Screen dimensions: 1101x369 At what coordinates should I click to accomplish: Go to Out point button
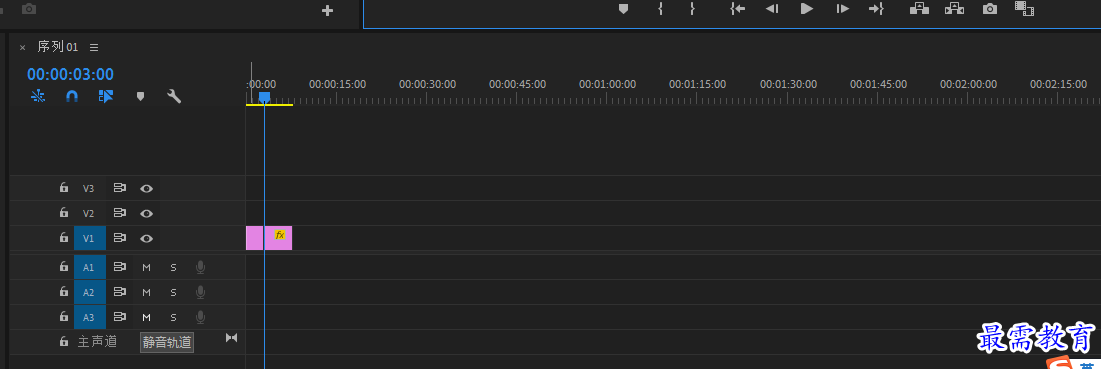[x=876, y=8]
